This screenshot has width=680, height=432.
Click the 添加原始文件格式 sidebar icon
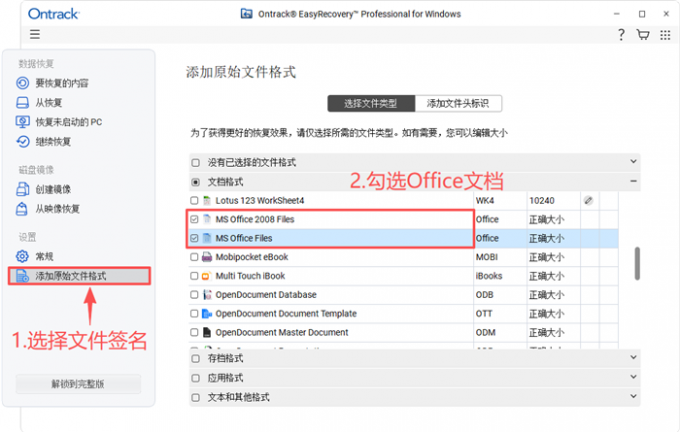pyautogui.click(x=23, y=276)
